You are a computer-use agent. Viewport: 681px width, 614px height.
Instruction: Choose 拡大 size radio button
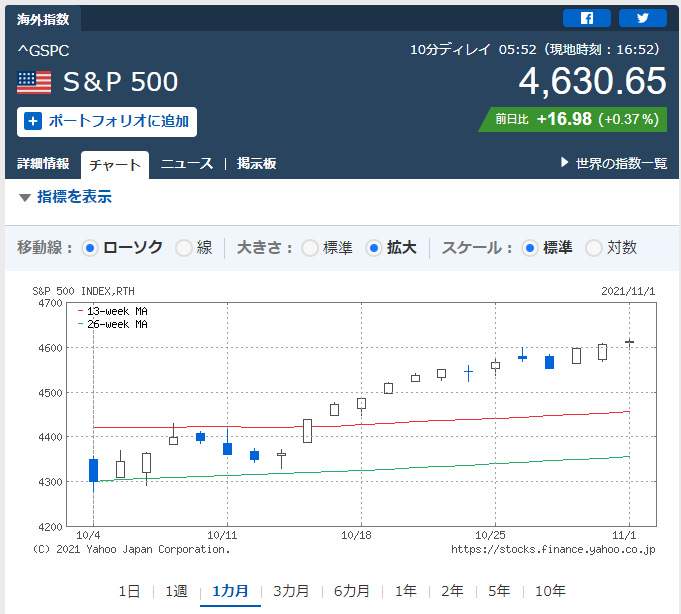pyautogui.click(x=374, y=248)
